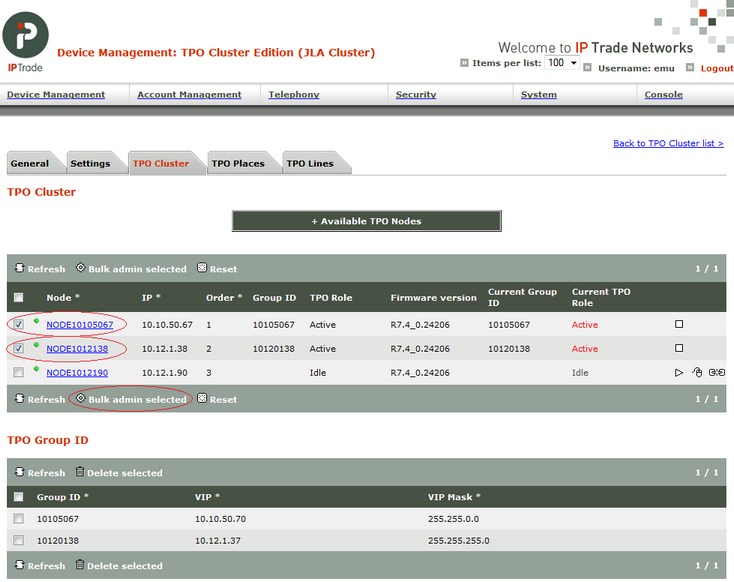The height and width of the screenshot is (582, 734).
Task: Uncheck the NODE10105067 row checkbox
Action: pyautogui.click(x=18, y=324)
